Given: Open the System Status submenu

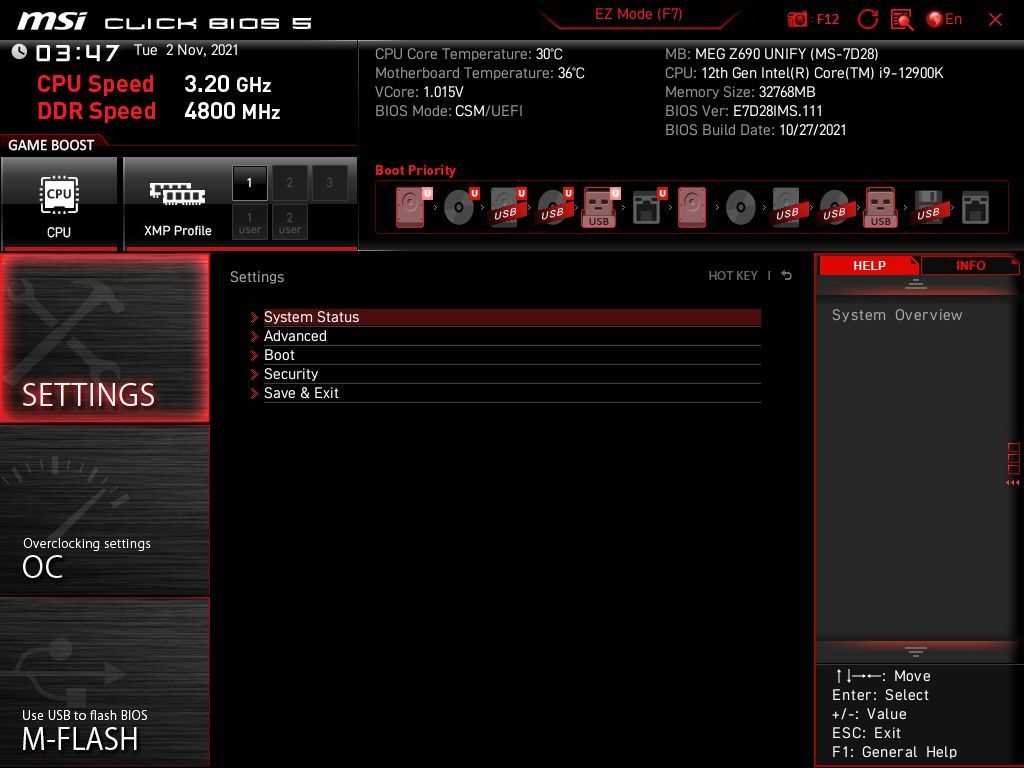Looking at the screenshot, I should [512, 317].
